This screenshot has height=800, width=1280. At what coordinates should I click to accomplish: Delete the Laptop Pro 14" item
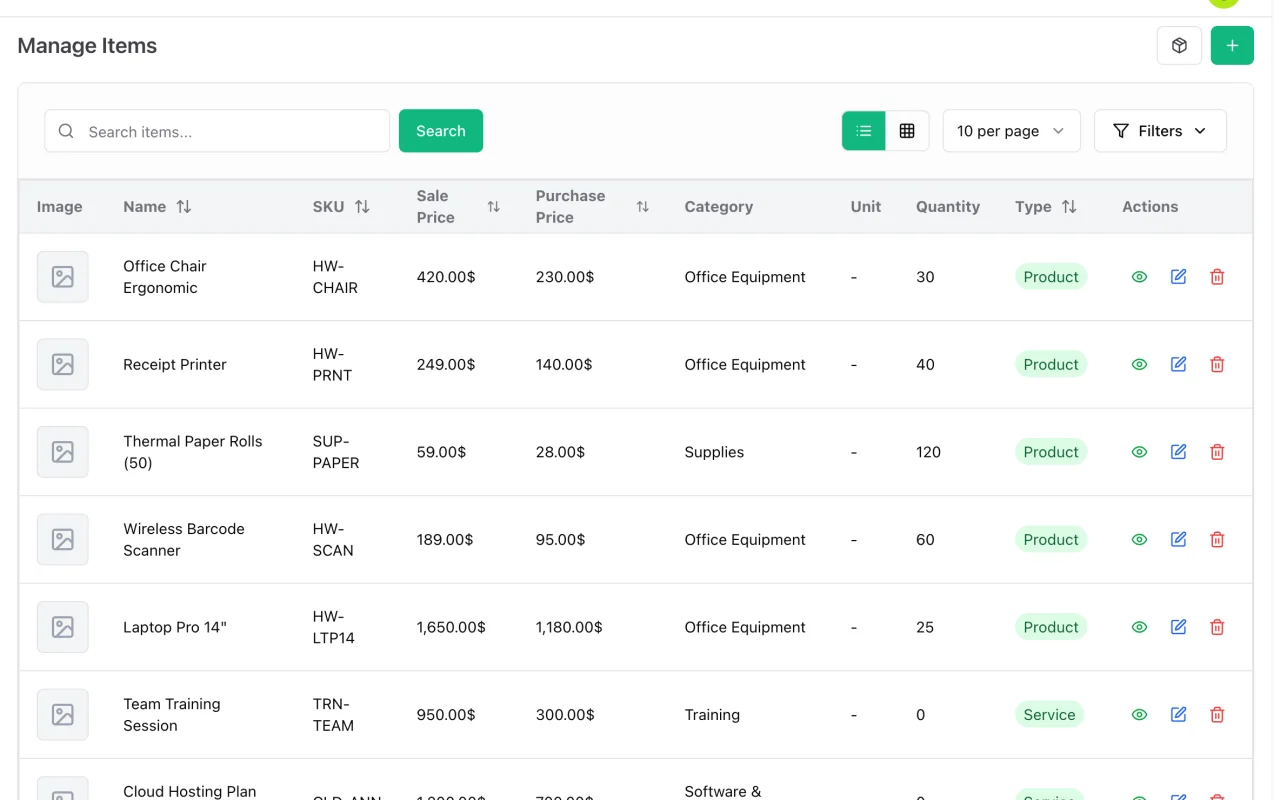tap(1217, 627)
